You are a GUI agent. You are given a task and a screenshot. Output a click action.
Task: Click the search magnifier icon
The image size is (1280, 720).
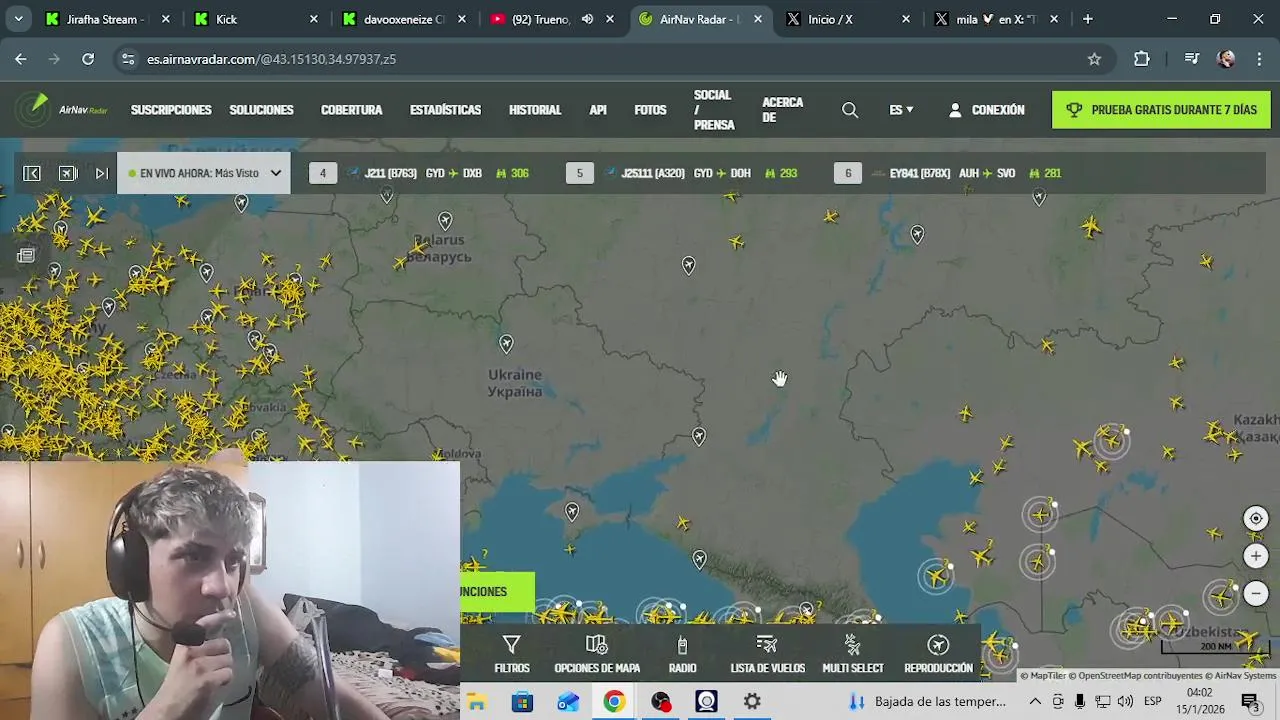(850, 110)
